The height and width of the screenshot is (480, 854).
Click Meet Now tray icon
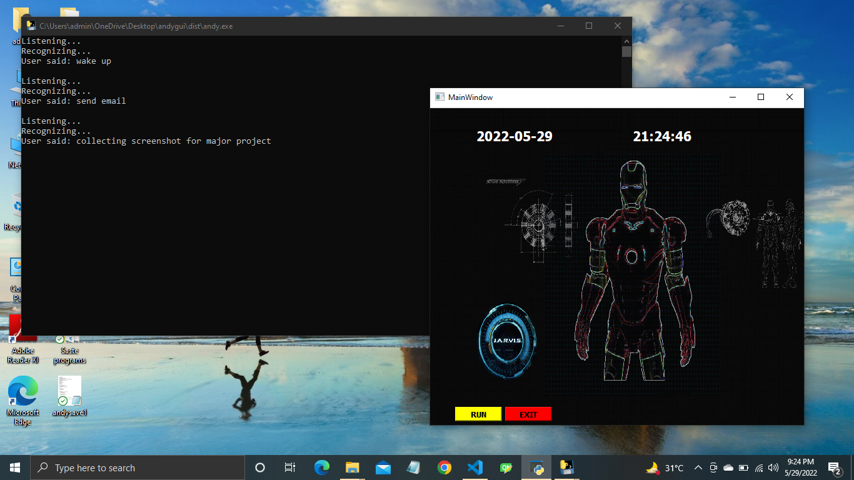click(x=713, y=467)
